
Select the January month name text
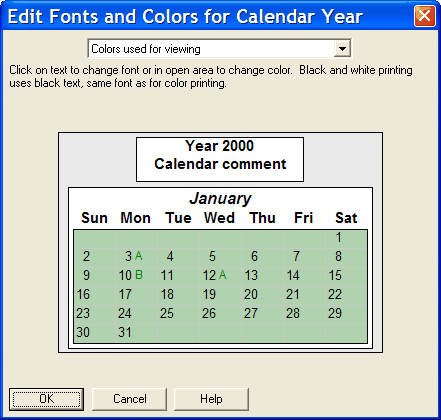[220, 199]
